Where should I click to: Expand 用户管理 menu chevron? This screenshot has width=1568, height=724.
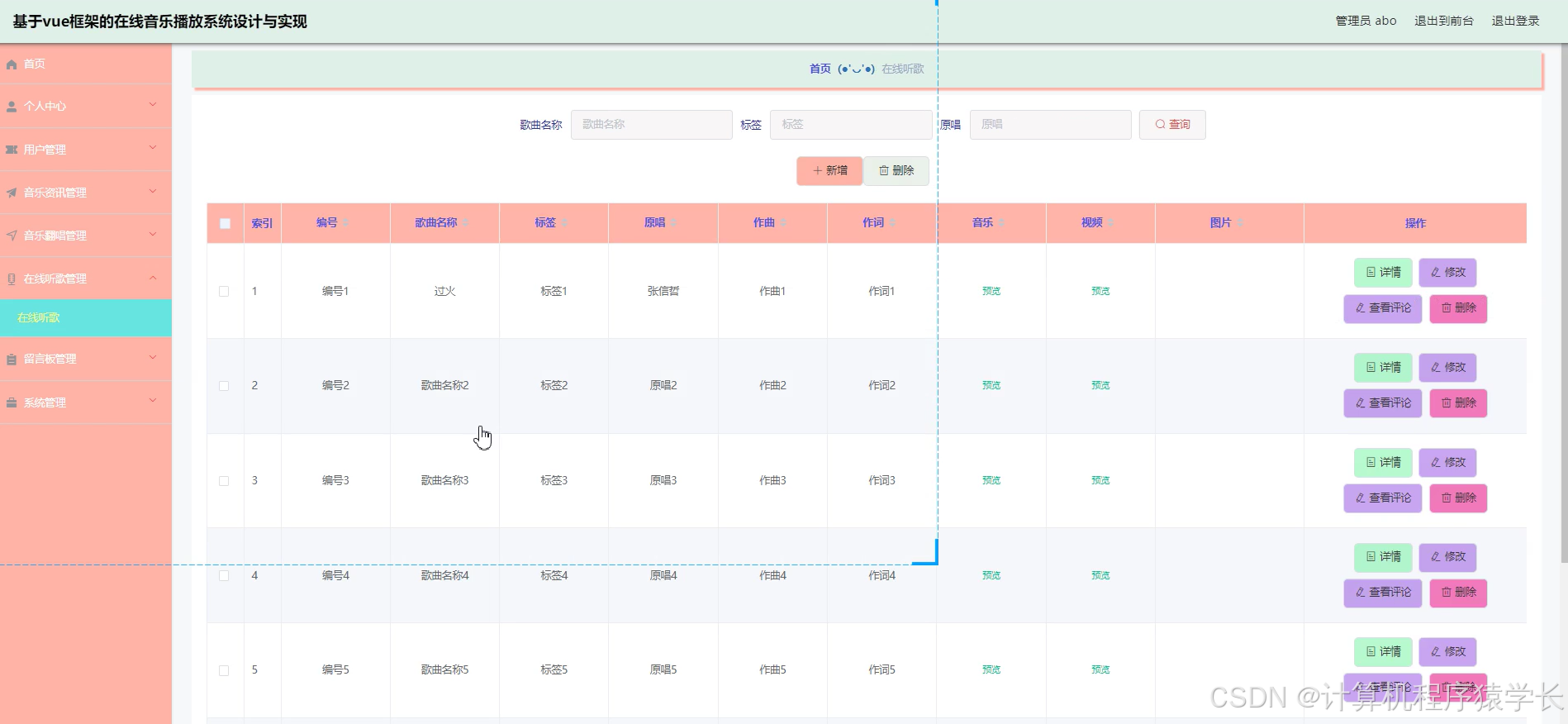(153, 148)
